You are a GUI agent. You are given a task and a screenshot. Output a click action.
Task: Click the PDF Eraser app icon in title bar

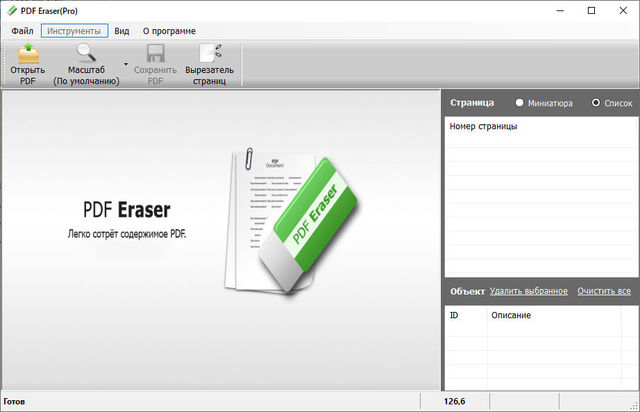(x=12, y=11)
